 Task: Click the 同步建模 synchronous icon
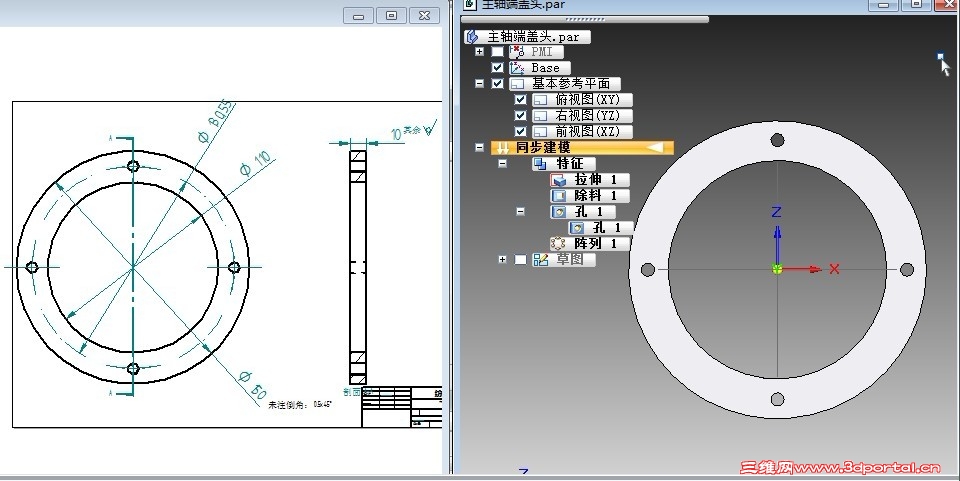click(502, 147)
